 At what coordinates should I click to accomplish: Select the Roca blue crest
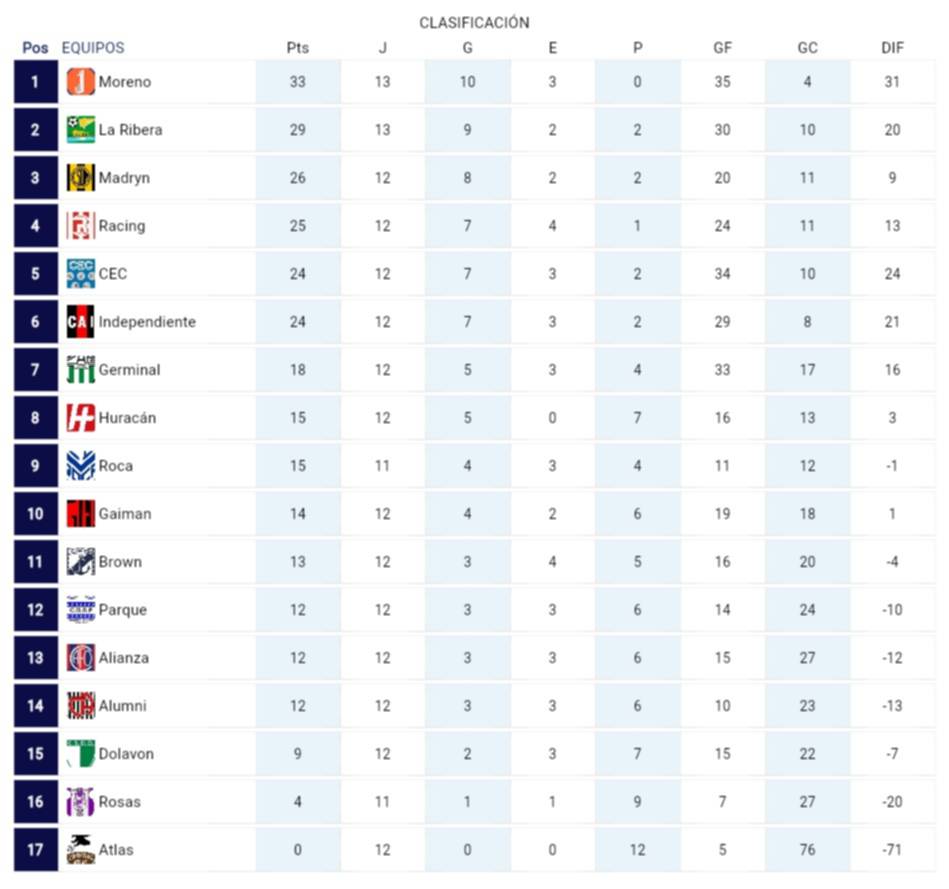pyautogui.click(x=81, y=466)
